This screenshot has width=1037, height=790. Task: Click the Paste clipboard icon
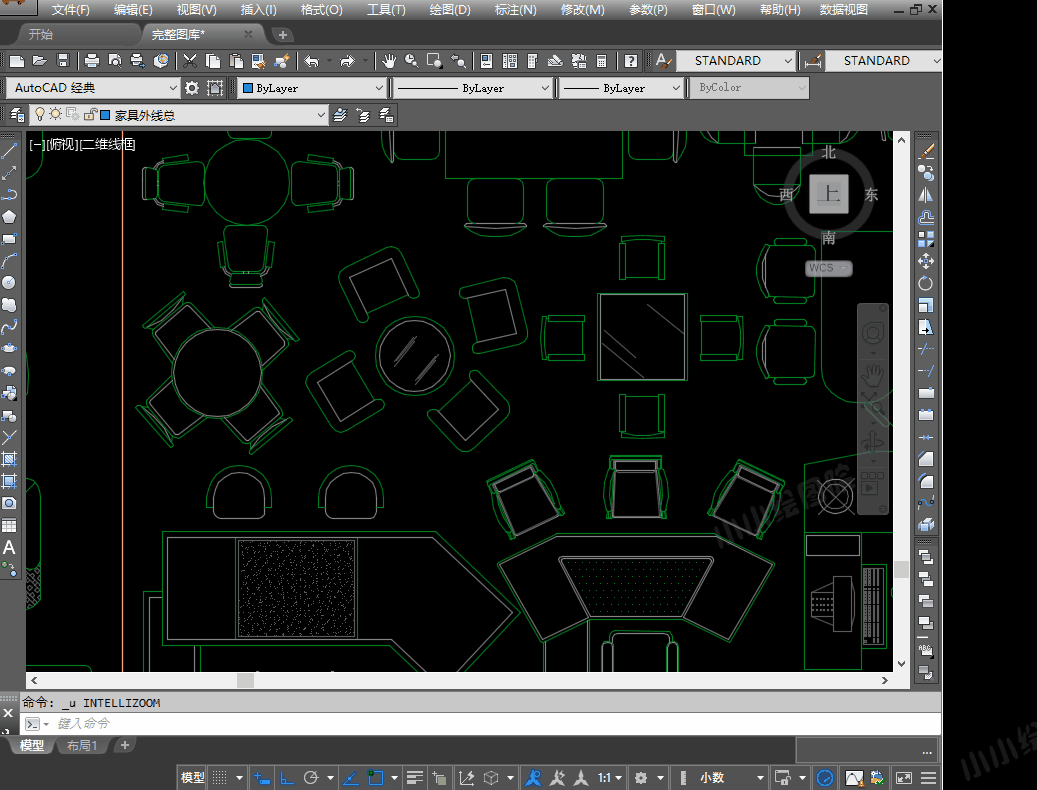(x=236, y=61)
